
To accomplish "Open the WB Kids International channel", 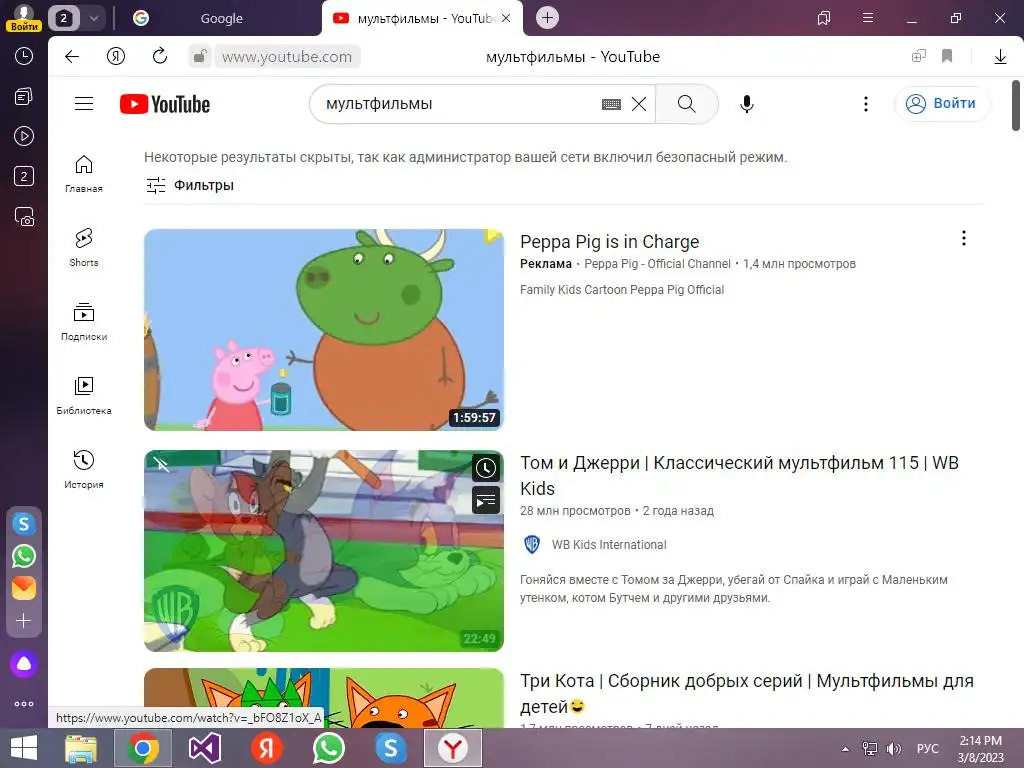I will click(609, 545).
